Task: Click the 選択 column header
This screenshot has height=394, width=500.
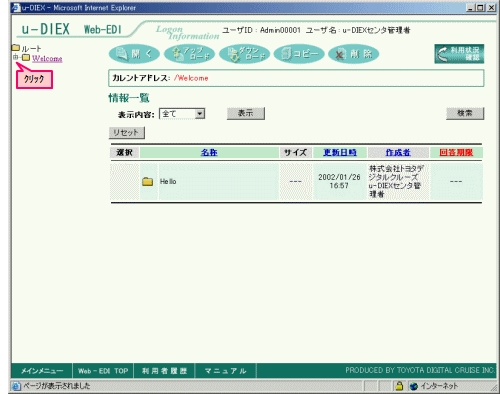Action: point(124,153)
